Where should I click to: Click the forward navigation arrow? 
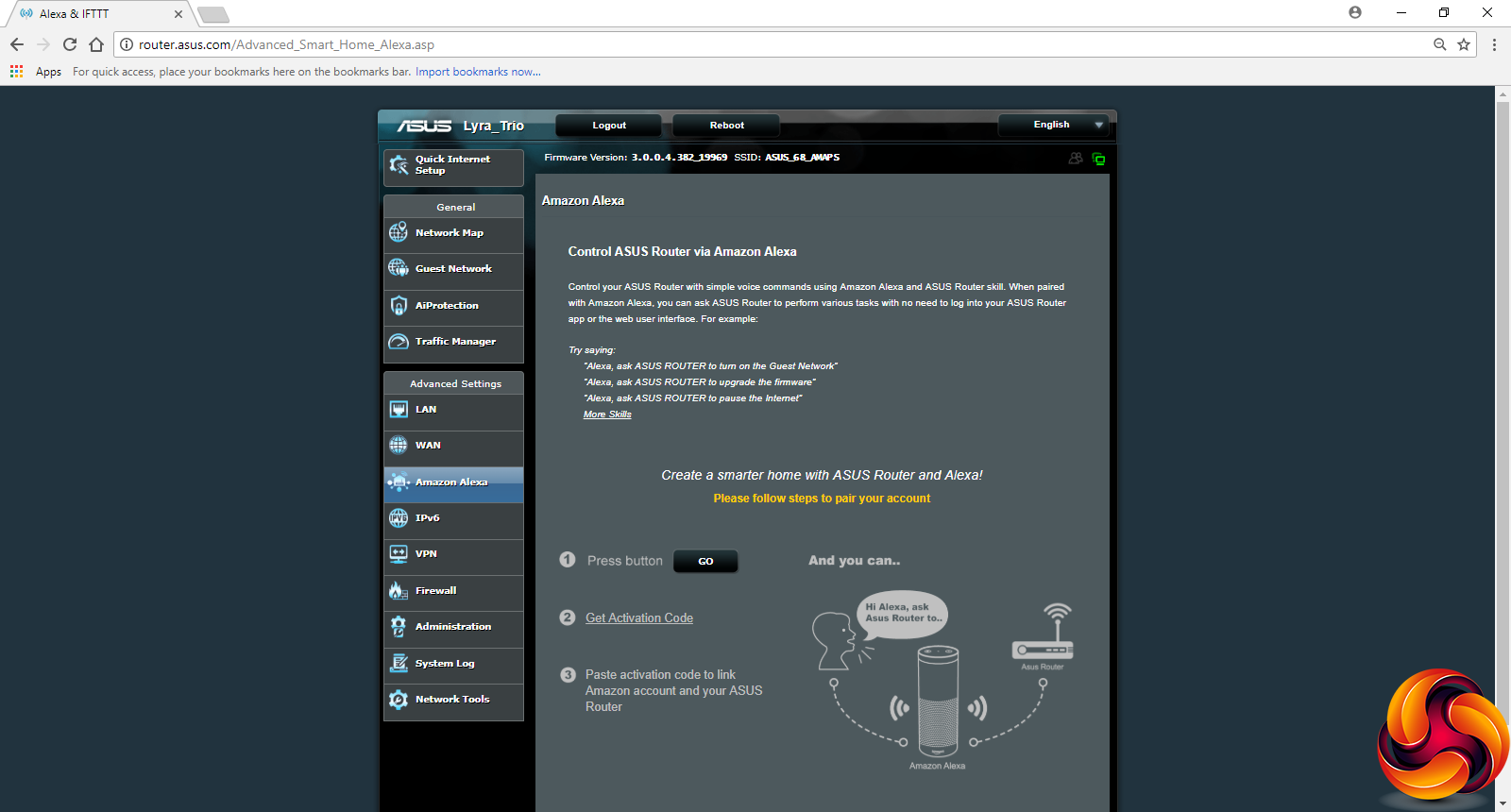pos(43,44)
